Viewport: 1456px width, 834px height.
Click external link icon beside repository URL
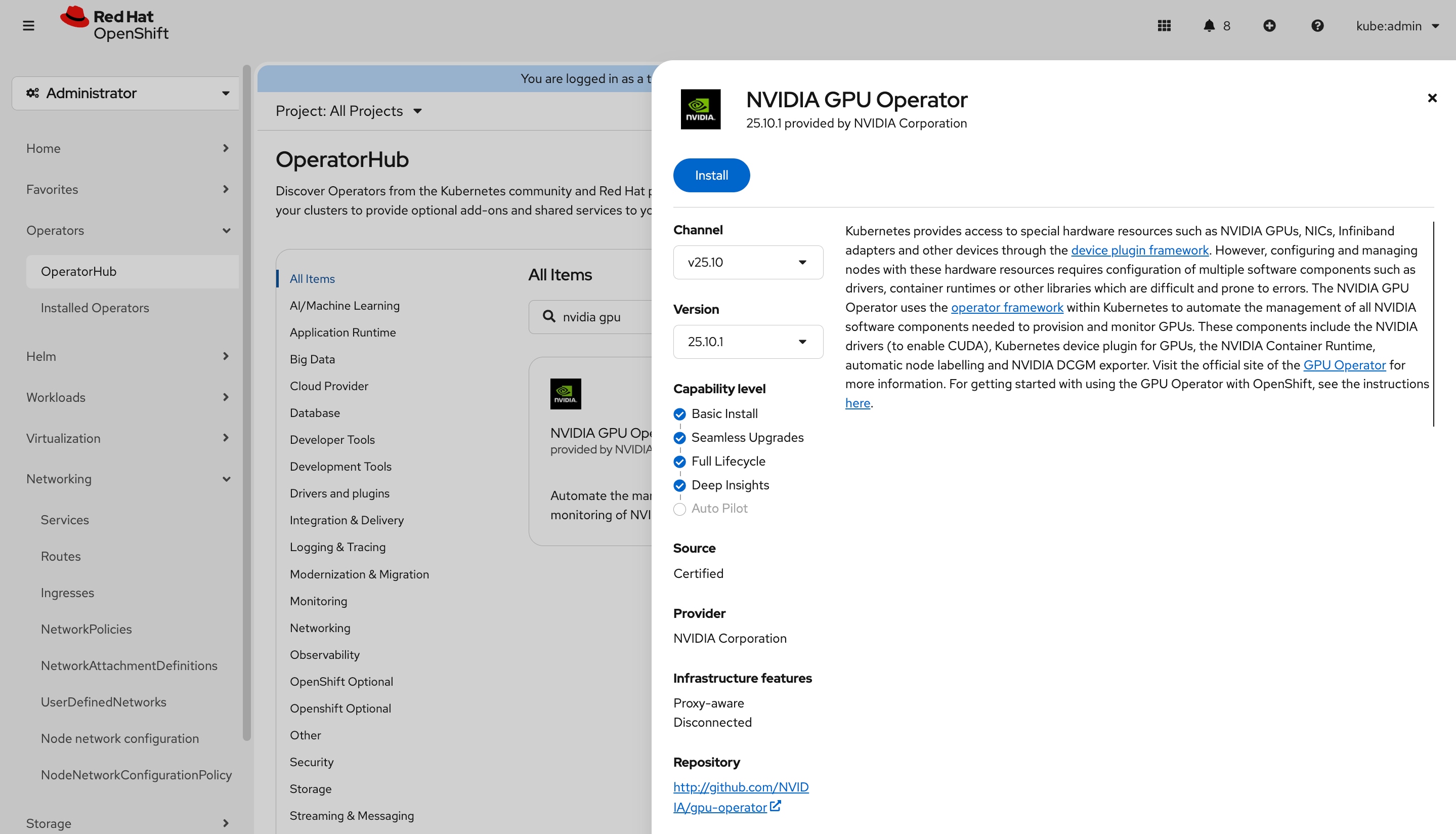click(775, 806)
